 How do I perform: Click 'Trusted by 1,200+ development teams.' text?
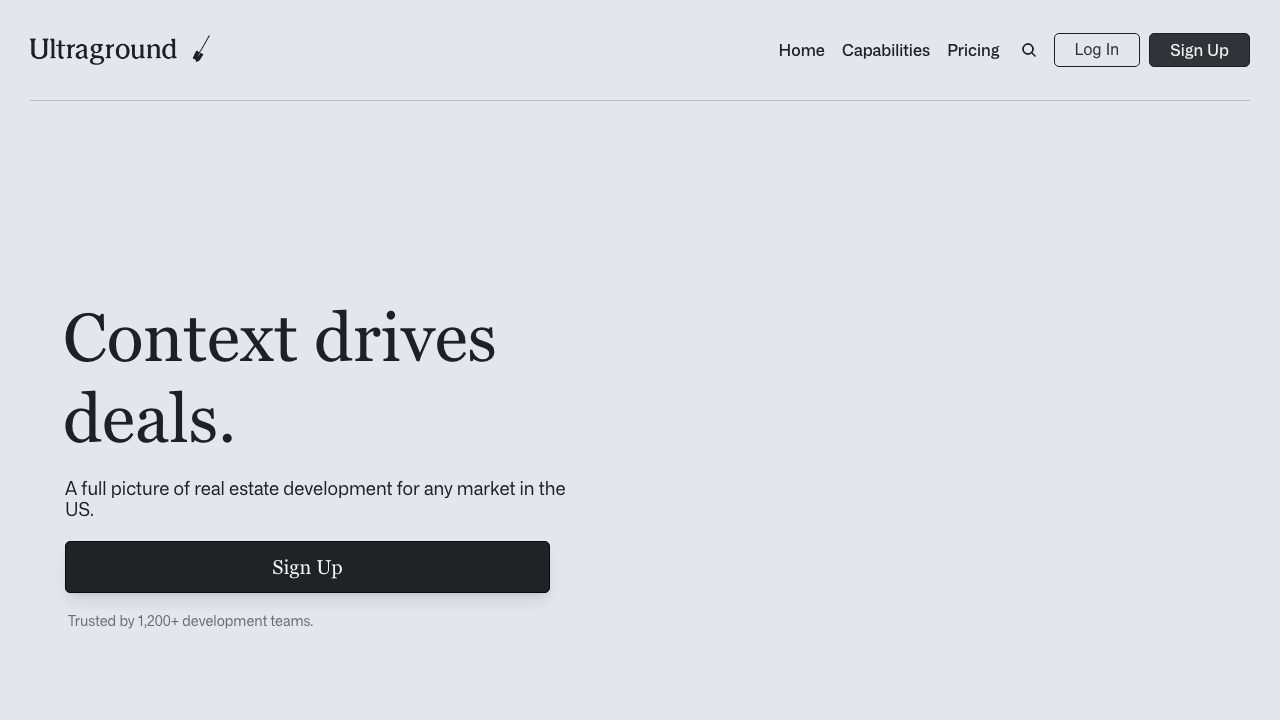tap(190, 621)
